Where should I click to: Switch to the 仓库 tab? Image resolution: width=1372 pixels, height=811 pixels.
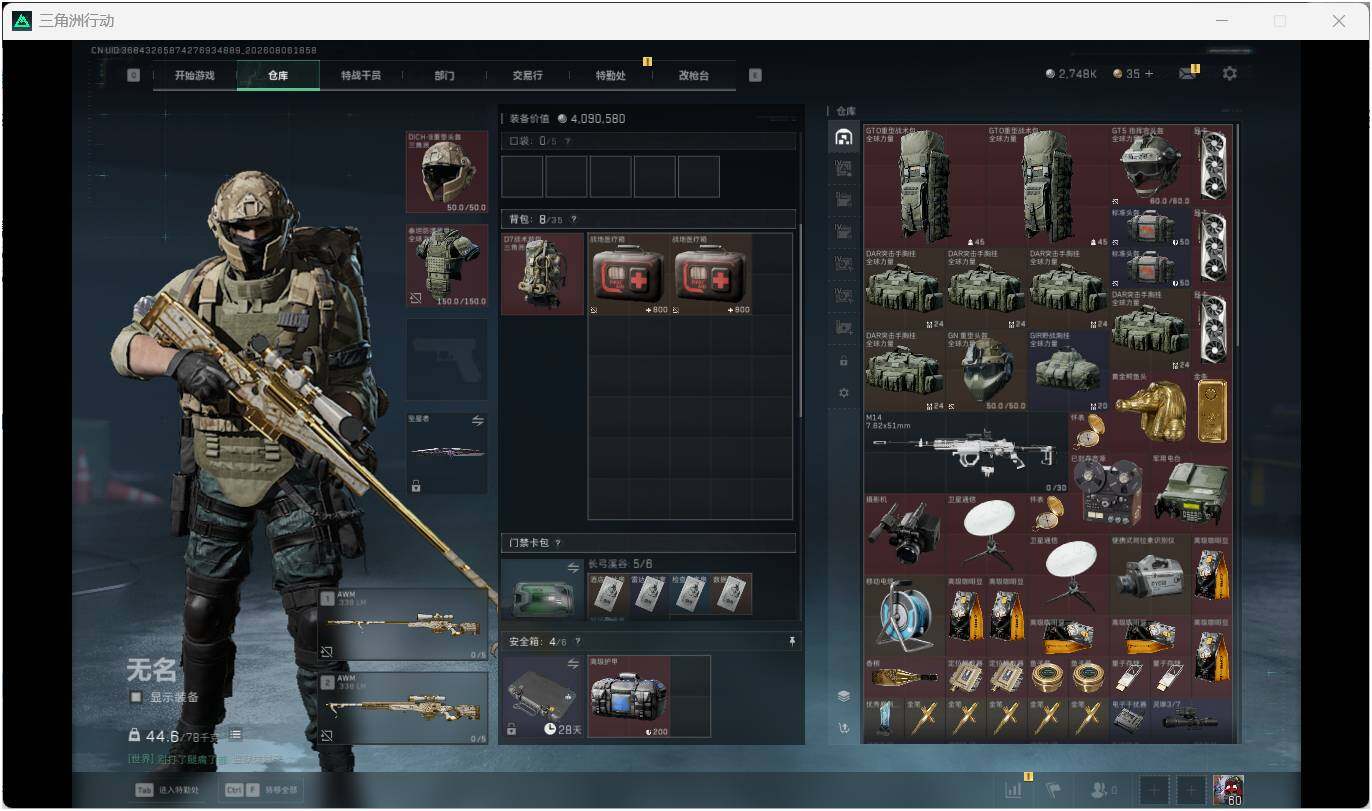point(278,75)
